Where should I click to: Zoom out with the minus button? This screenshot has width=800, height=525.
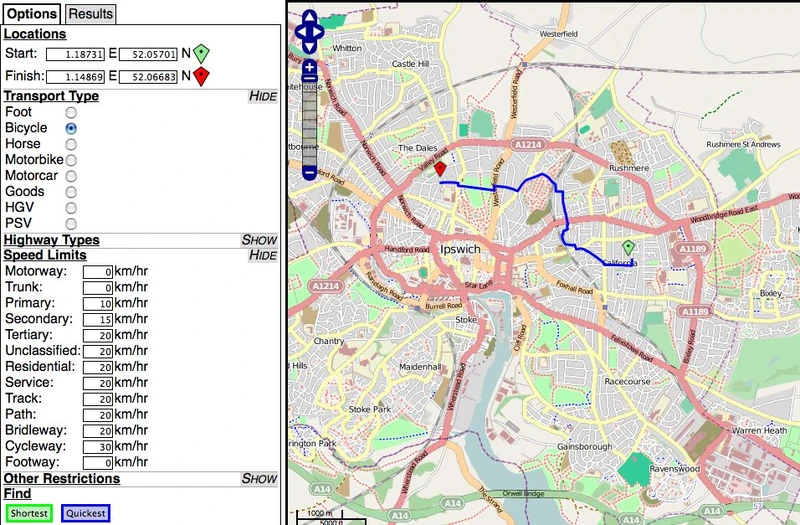tap(310, 172)
